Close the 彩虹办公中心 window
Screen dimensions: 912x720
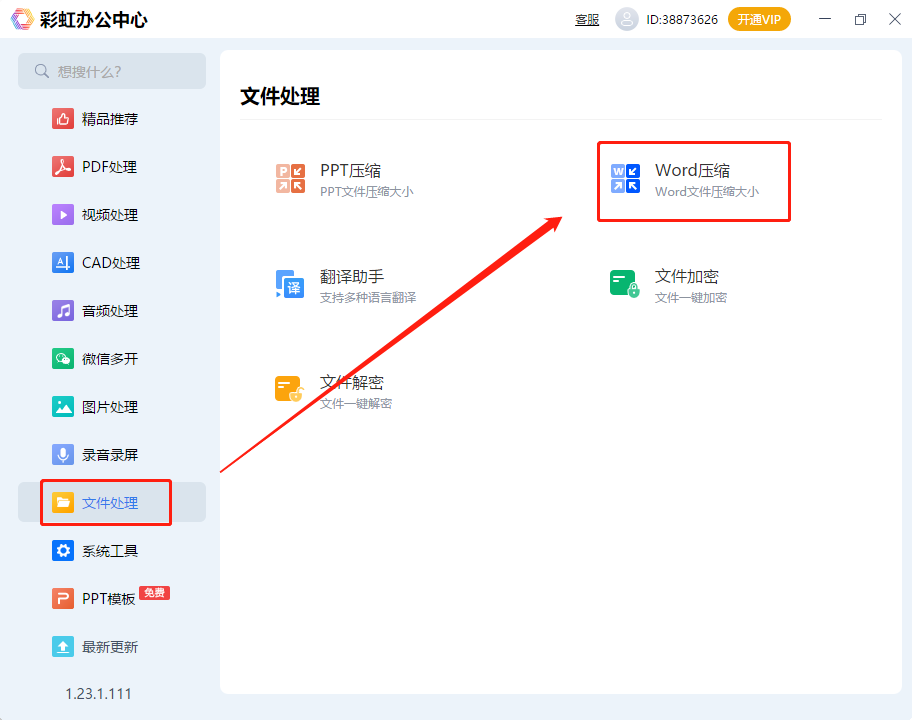pos(895,19)
